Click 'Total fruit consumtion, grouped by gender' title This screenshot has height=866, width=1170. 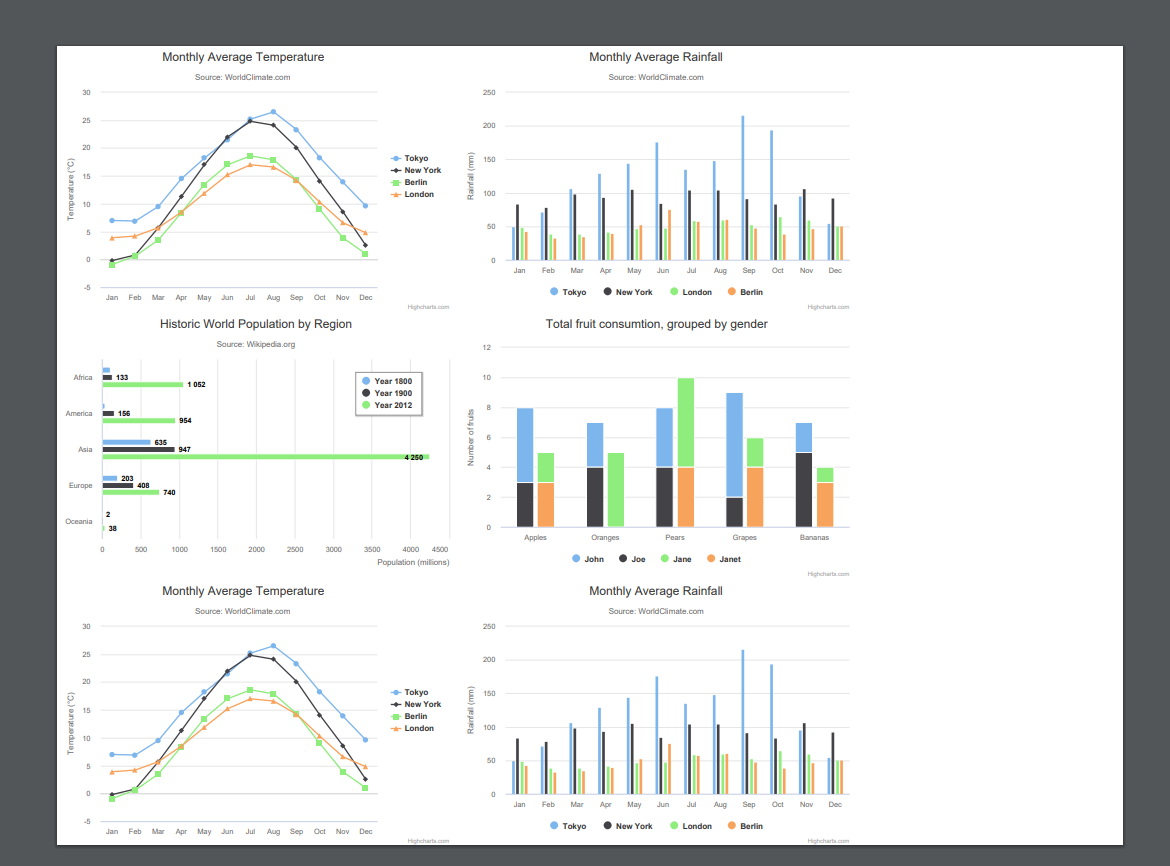click(x=657, y=324)
